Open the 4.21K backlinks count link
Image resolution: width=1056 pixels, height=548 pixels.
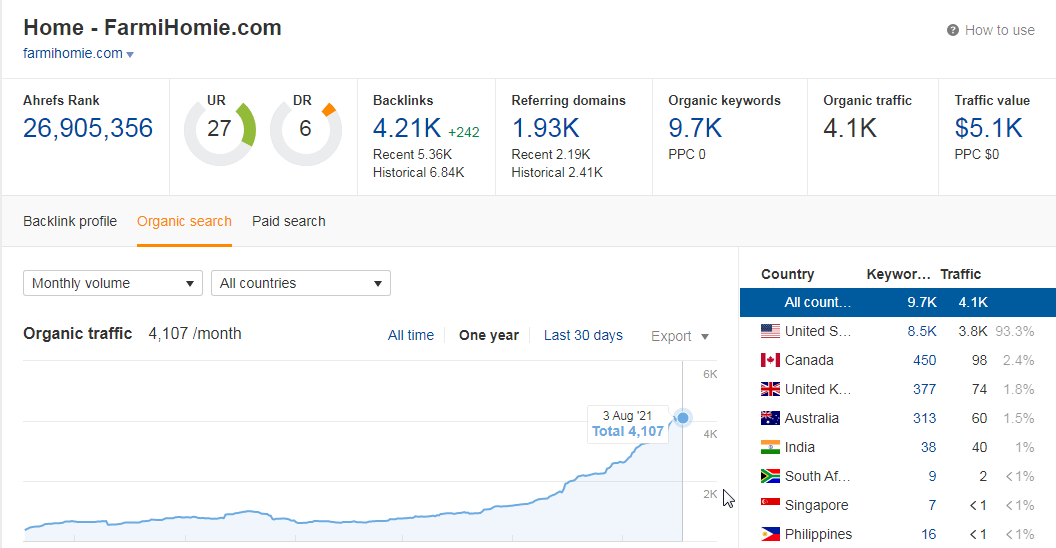coord(407,128)
